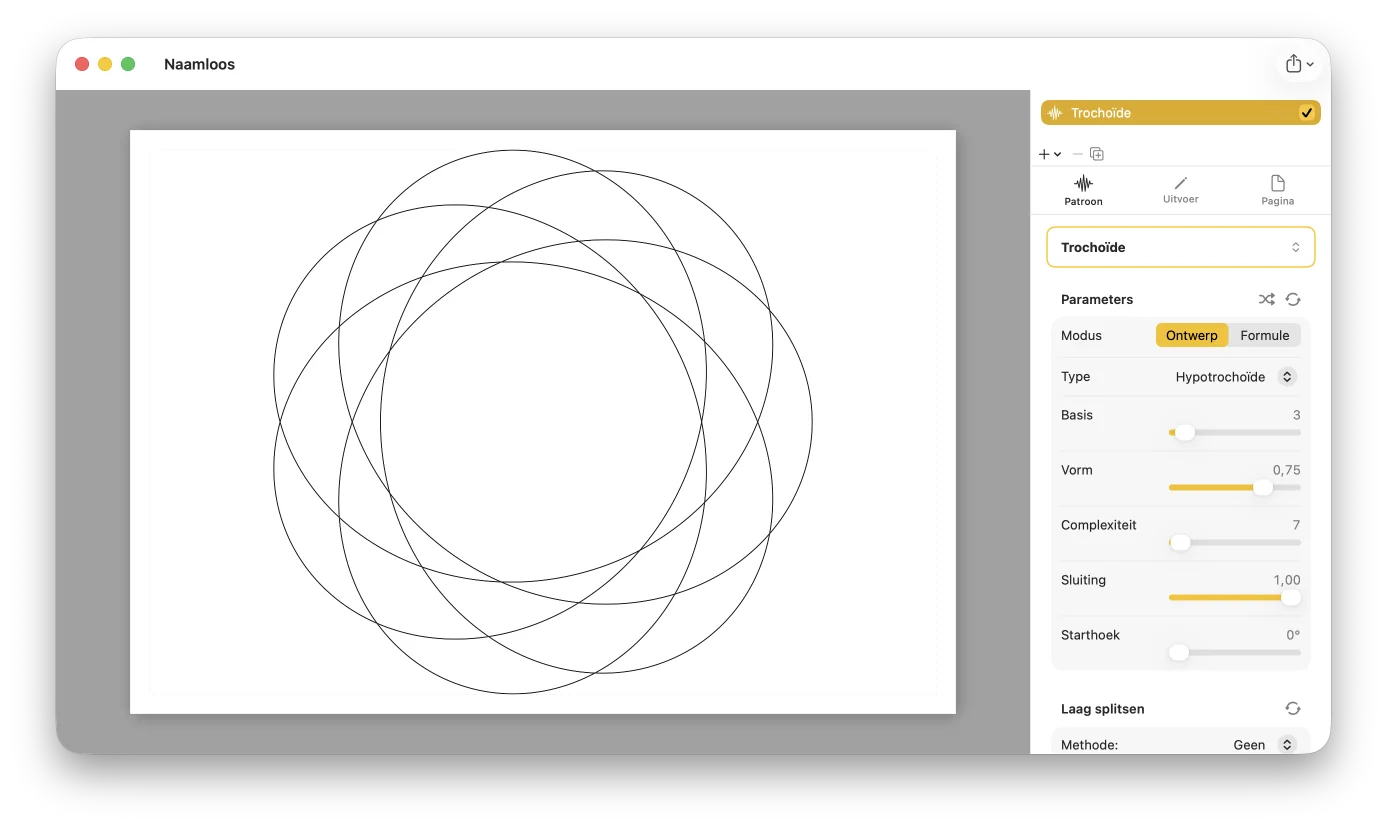Click the Basis value "3"
This screenshot has width=1387, height=828.
click(x=1296, y=415)
